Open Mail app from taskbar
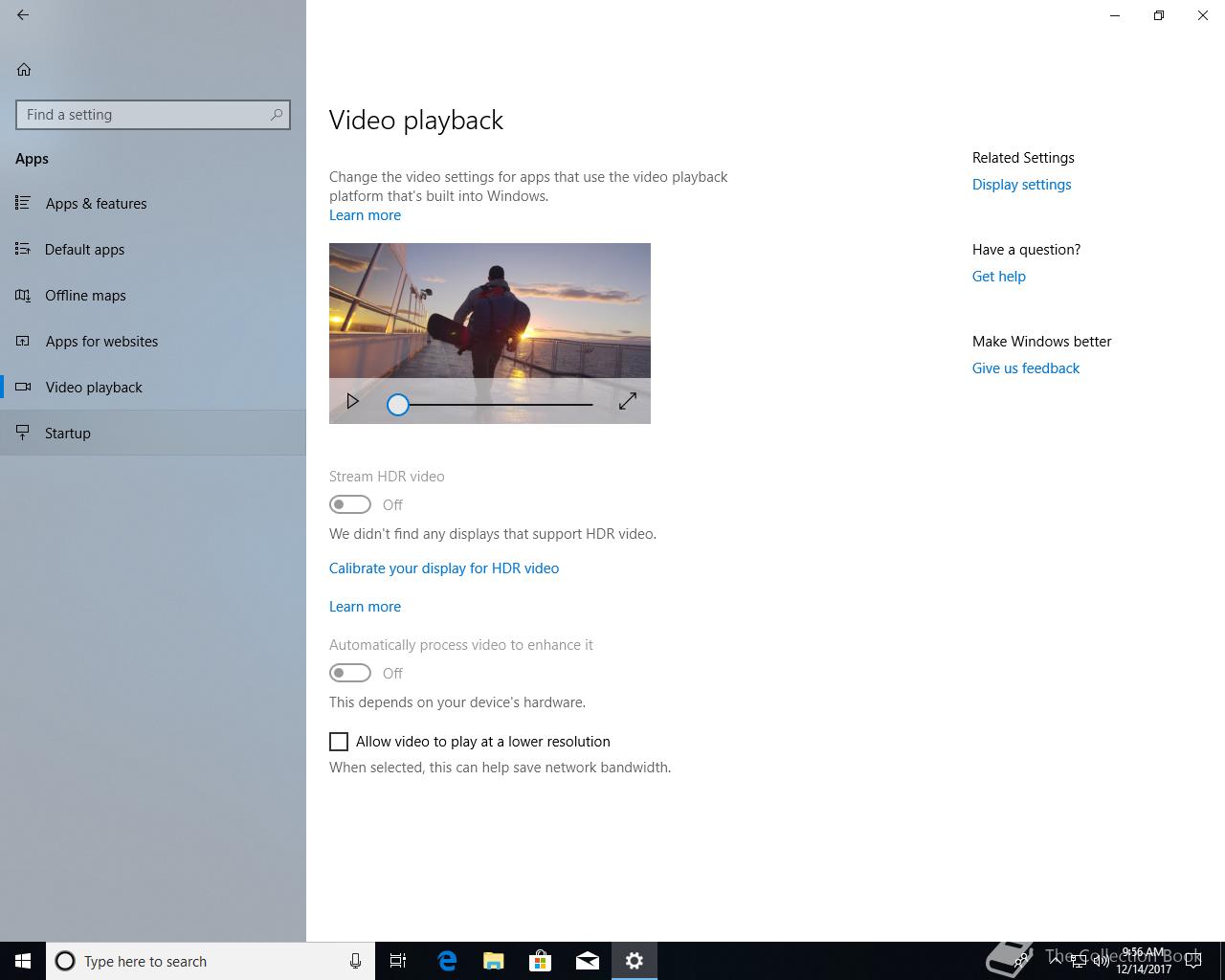 [x=588, y=961]
